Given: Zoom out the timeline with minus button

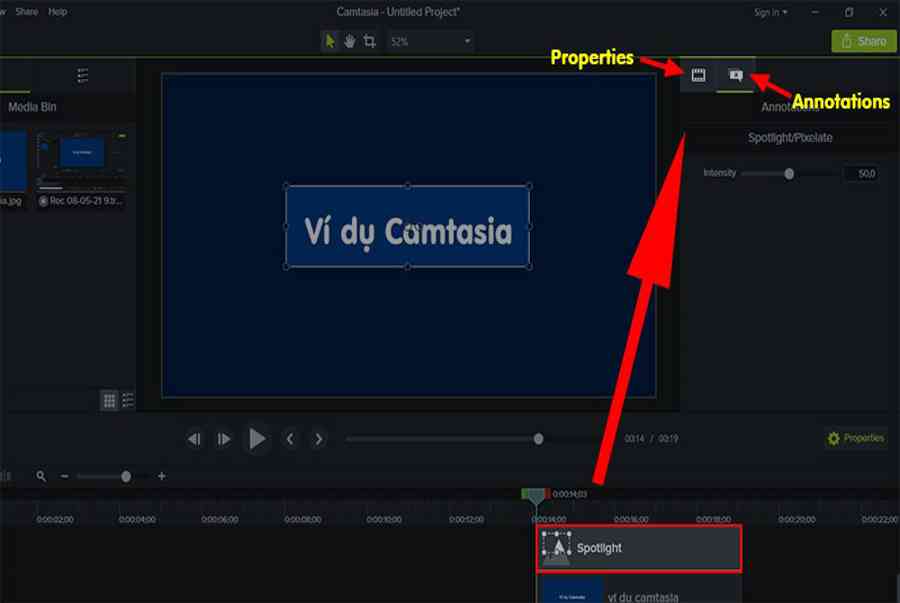Looking at the screenshot, I should coord(65,476).
